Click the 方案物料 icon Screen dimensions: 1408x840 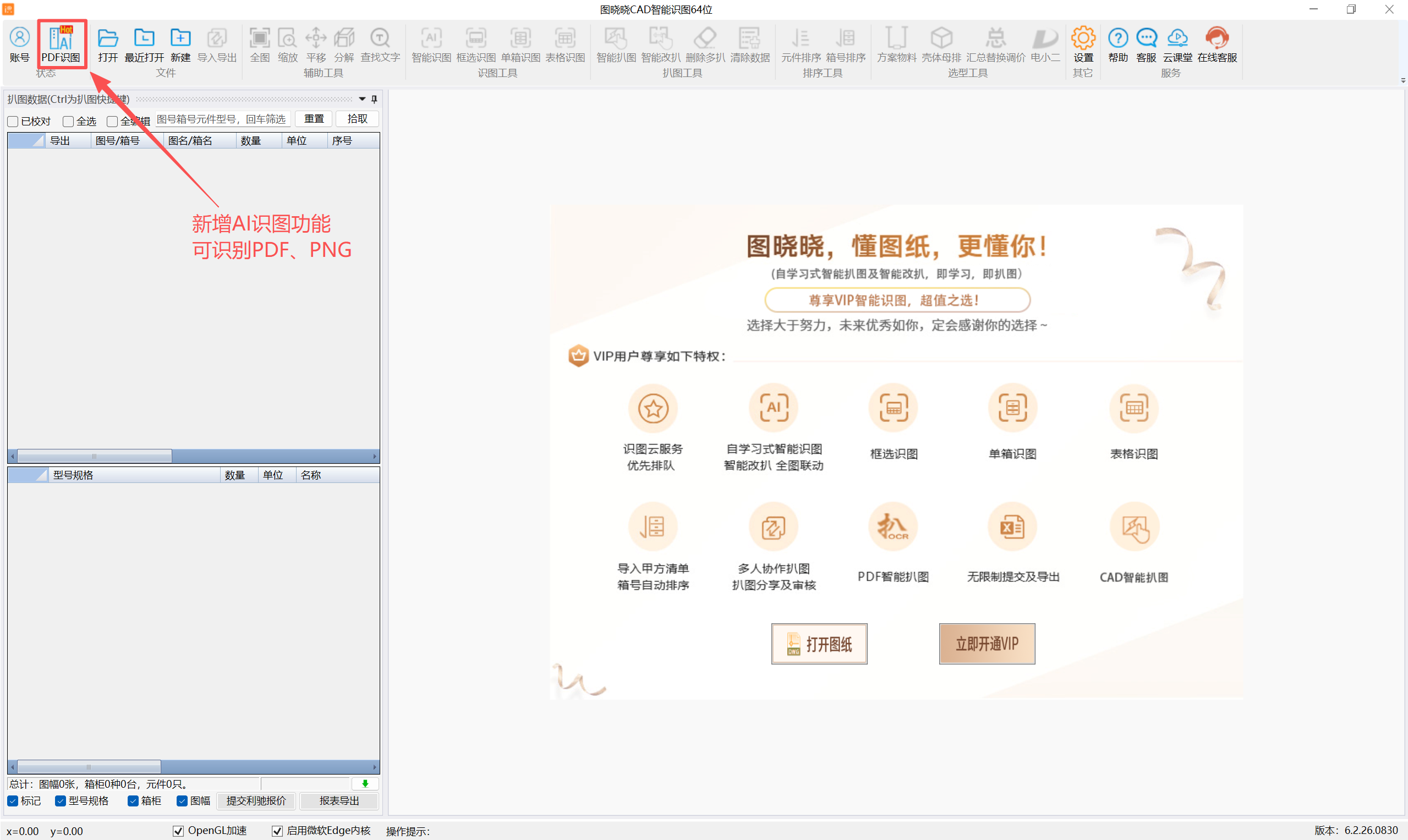897,44
